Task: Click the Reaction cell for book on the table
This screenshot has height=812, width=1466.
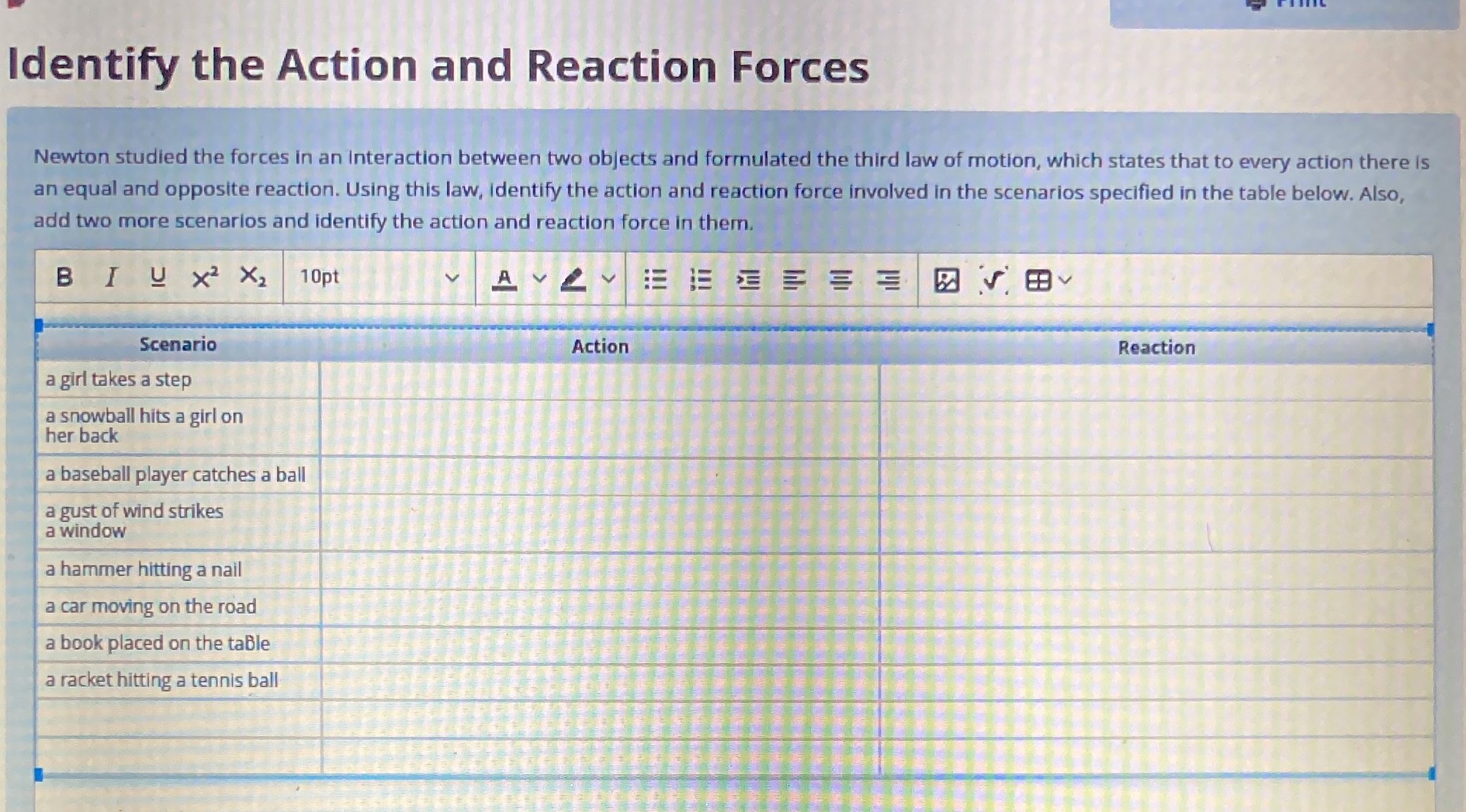Action: (x=1156, y=645)
